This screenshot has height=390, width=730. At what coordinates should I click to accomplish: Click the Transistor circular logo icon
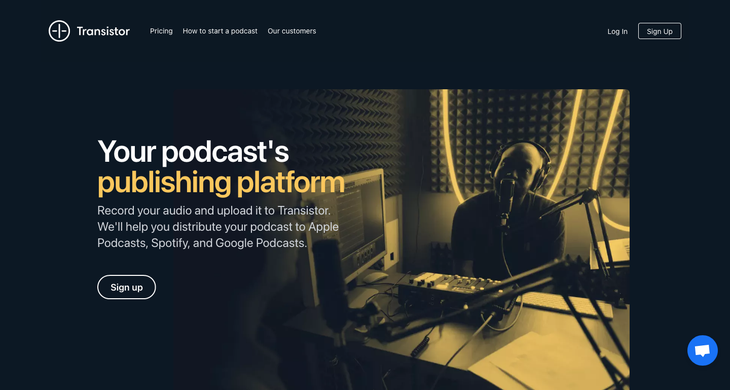tap(59, 31)
